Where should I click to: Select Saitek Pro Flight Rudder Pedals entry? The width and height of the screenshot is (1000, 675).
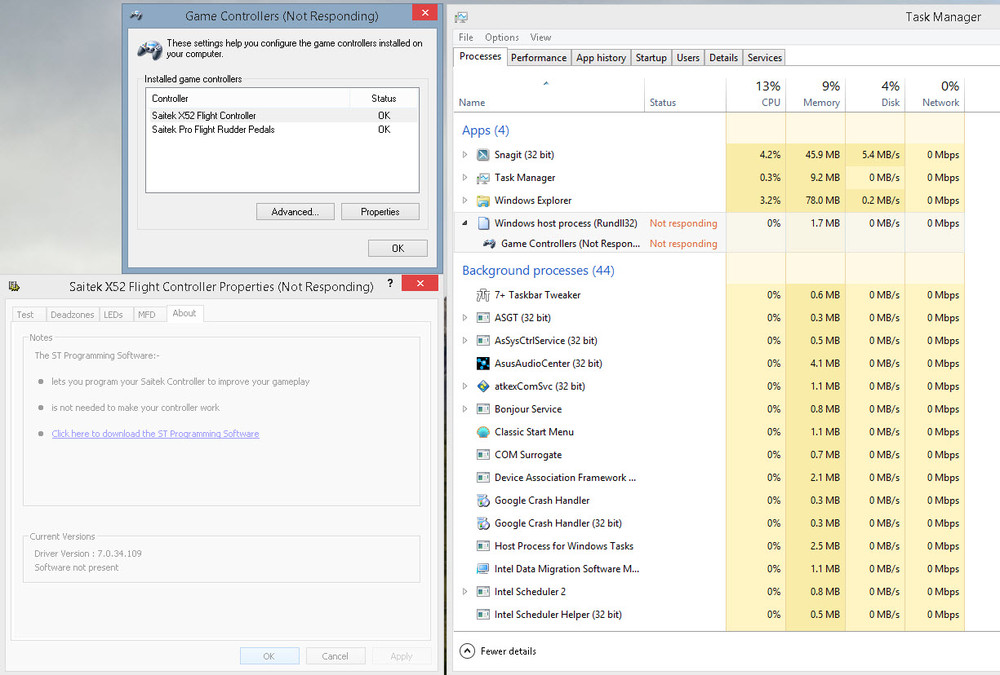(x=213, y=130)
